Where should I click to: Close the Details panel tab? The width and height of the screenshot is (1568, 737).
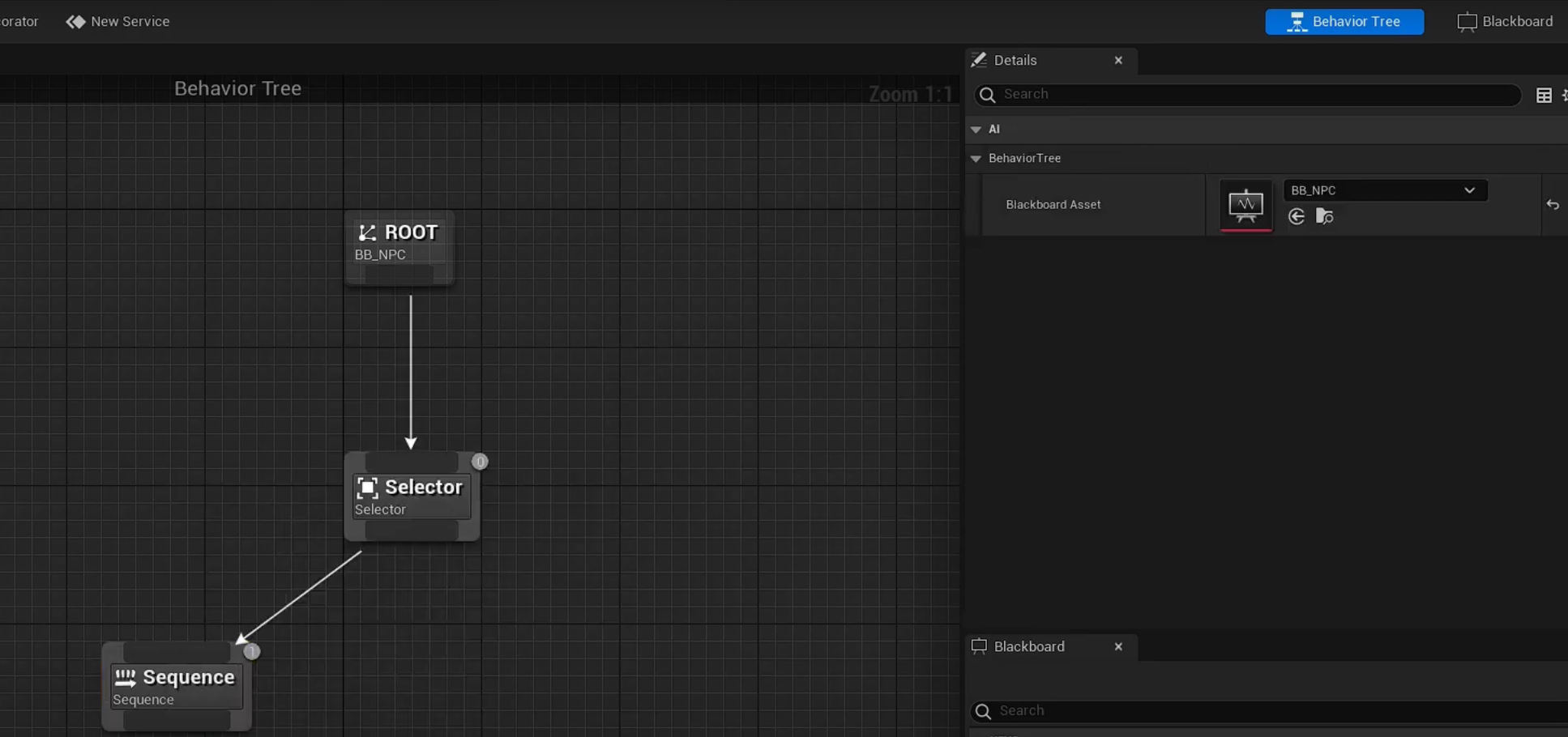(x=1118, y=61)
